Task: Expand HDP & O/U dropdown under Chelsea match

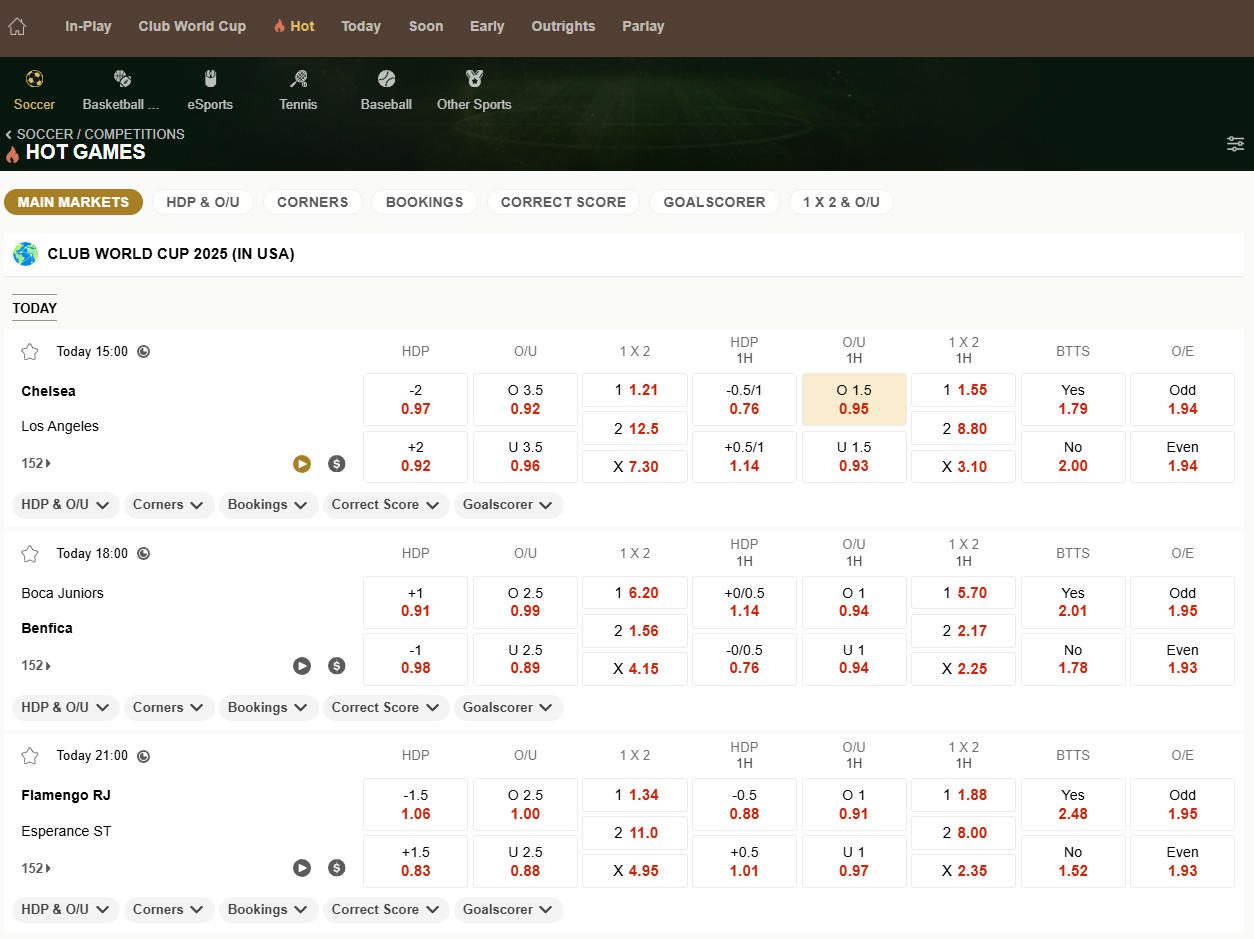Action: (66, 505)
